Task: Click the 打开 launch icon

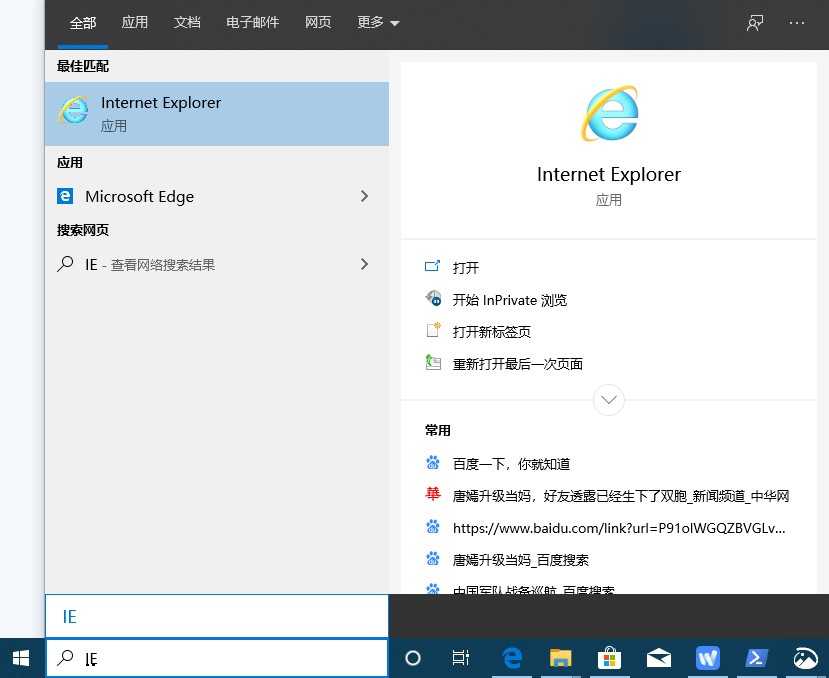Action: [x=432, y=266]
